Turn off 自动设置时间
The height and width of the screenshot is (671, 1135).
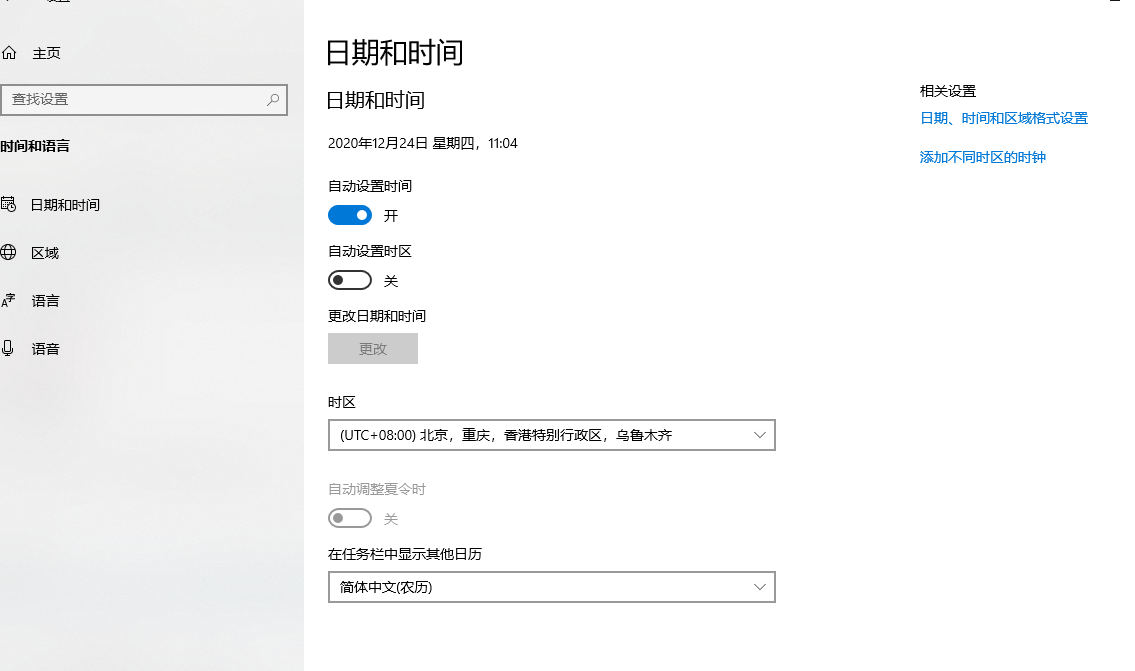(x=349, y=214)
